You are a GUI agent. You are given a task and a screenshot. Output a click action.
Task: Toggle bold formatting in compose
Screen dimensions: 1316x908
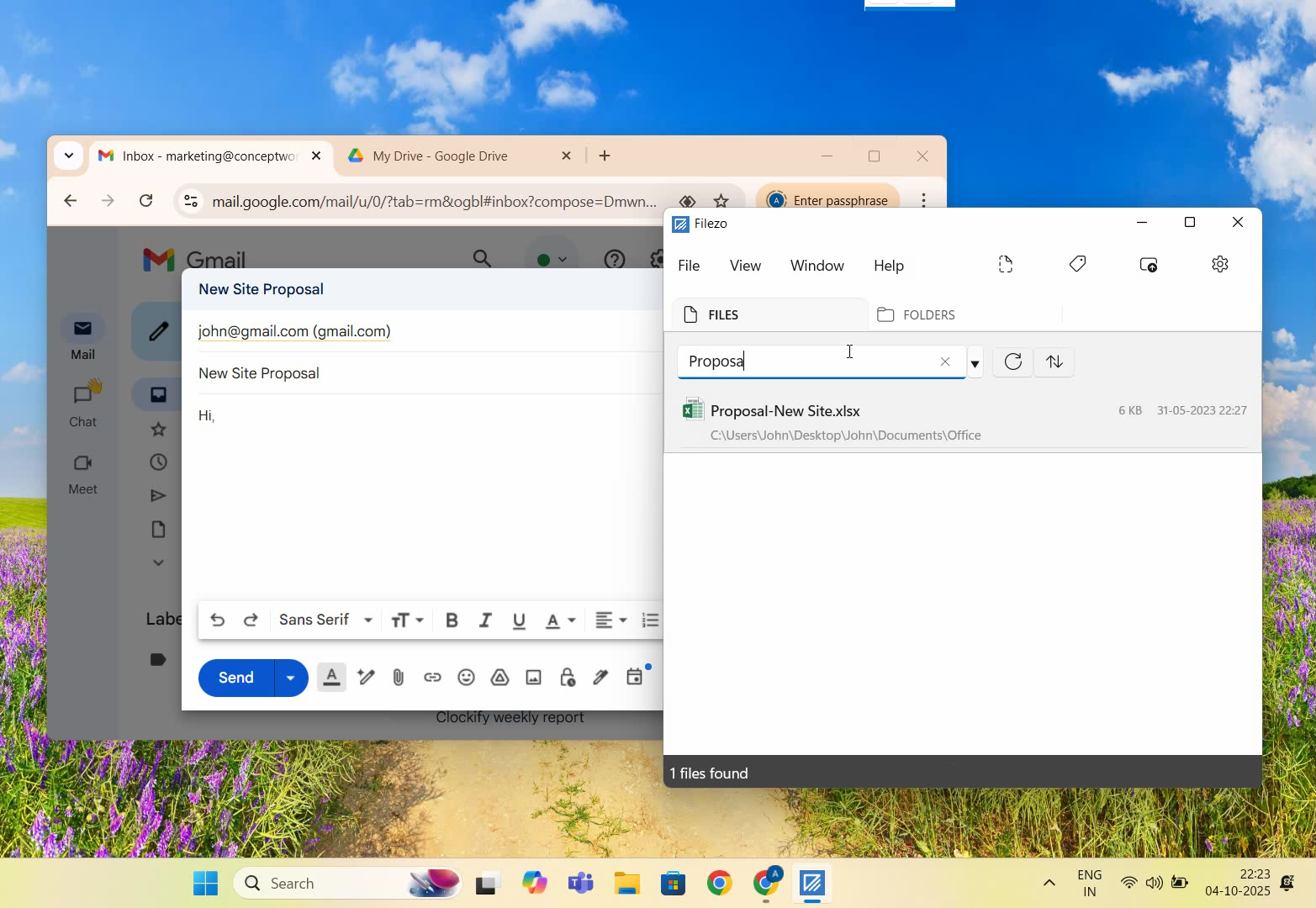(452, 620)
